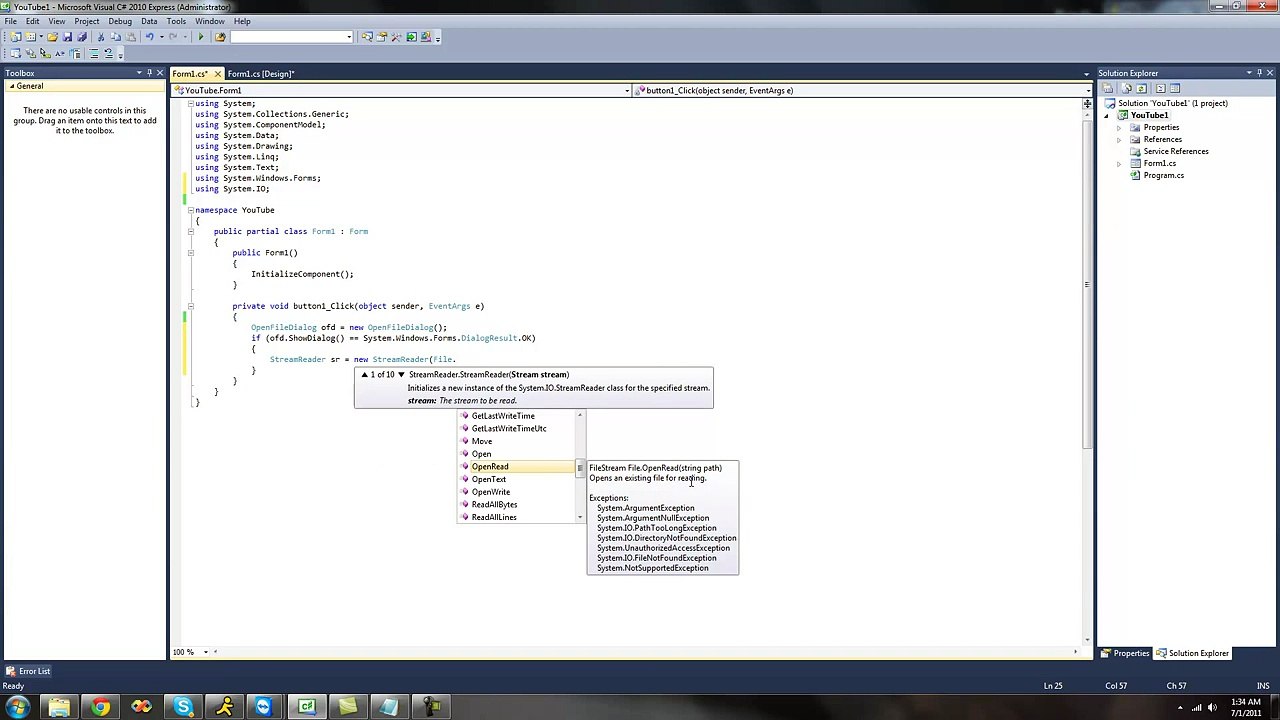Open Skype from the taskbar
The image size is (1280, 720).
click(183, 707)
